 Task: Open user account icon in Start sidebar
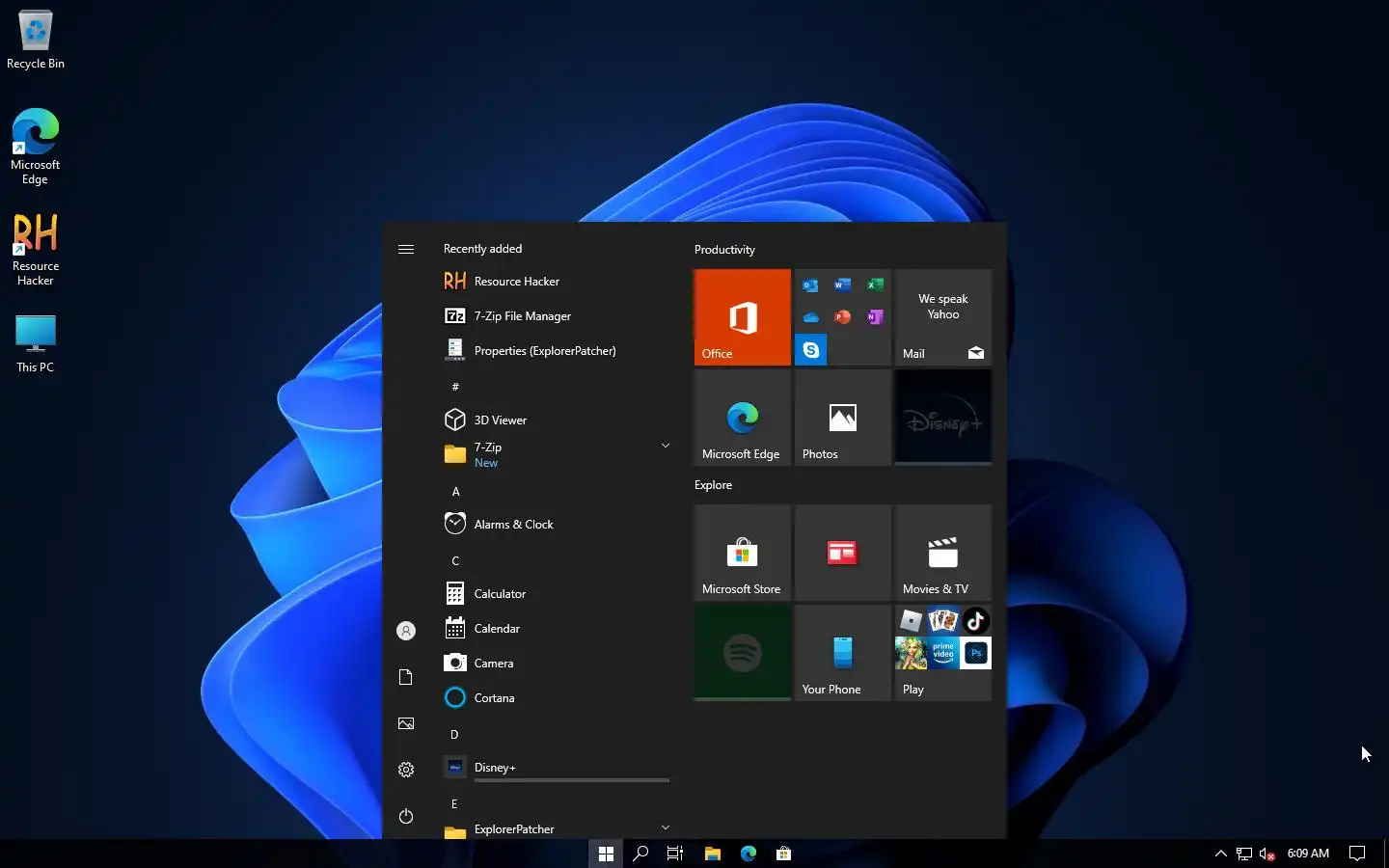click(x=406, y=631)
